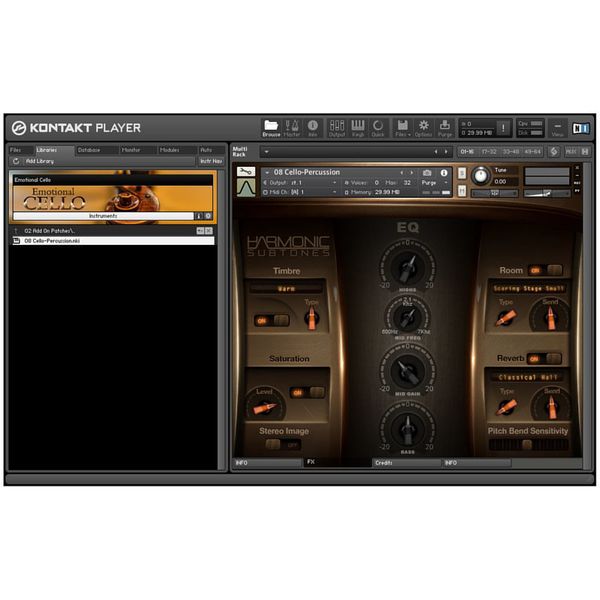Click the Pitch Bend Sensitivity slider
Screen dimensions: 600x600
coord(528,445)
